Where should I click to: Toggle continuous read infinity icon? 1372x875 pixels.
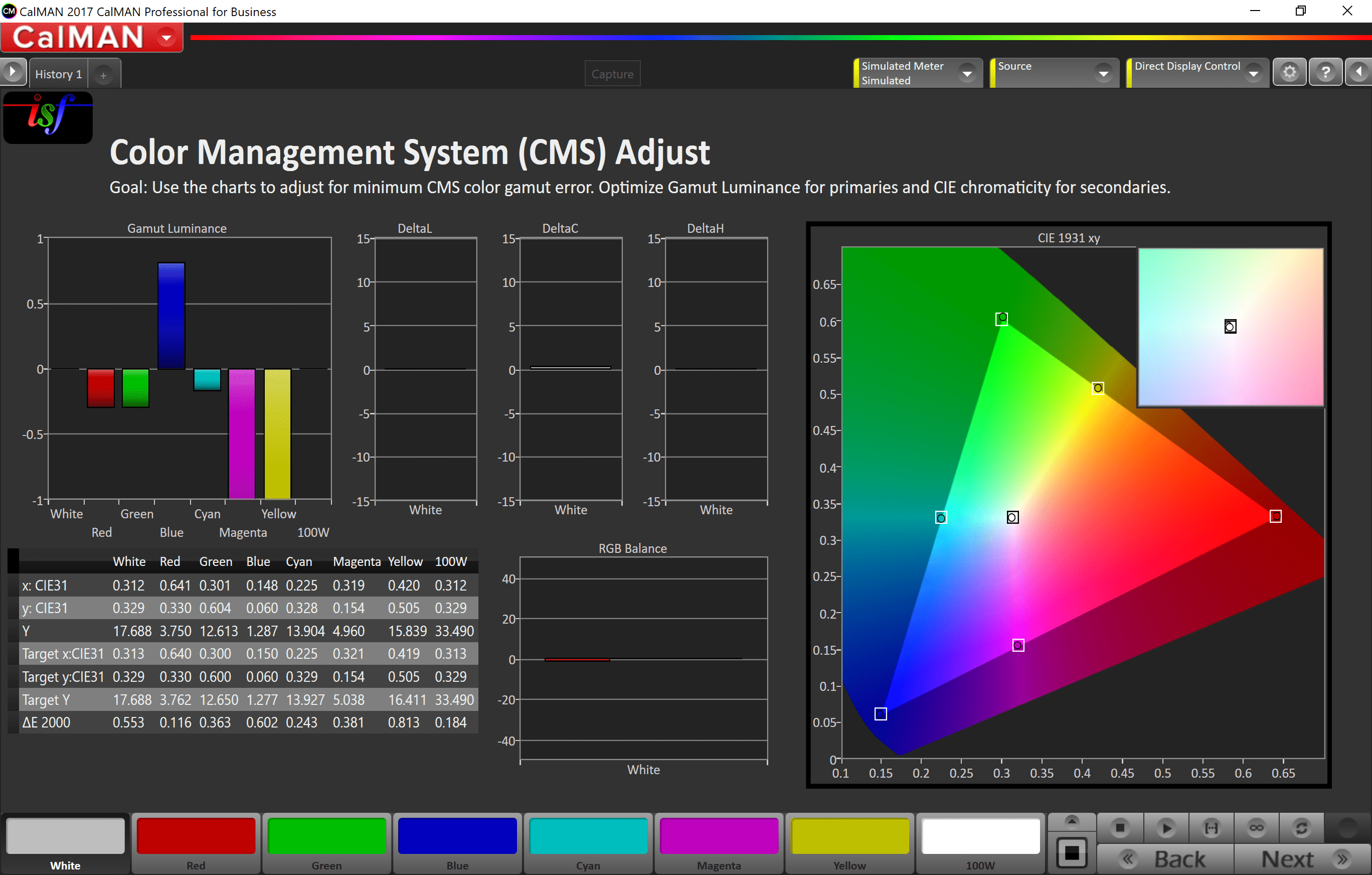pos(1256,828)
